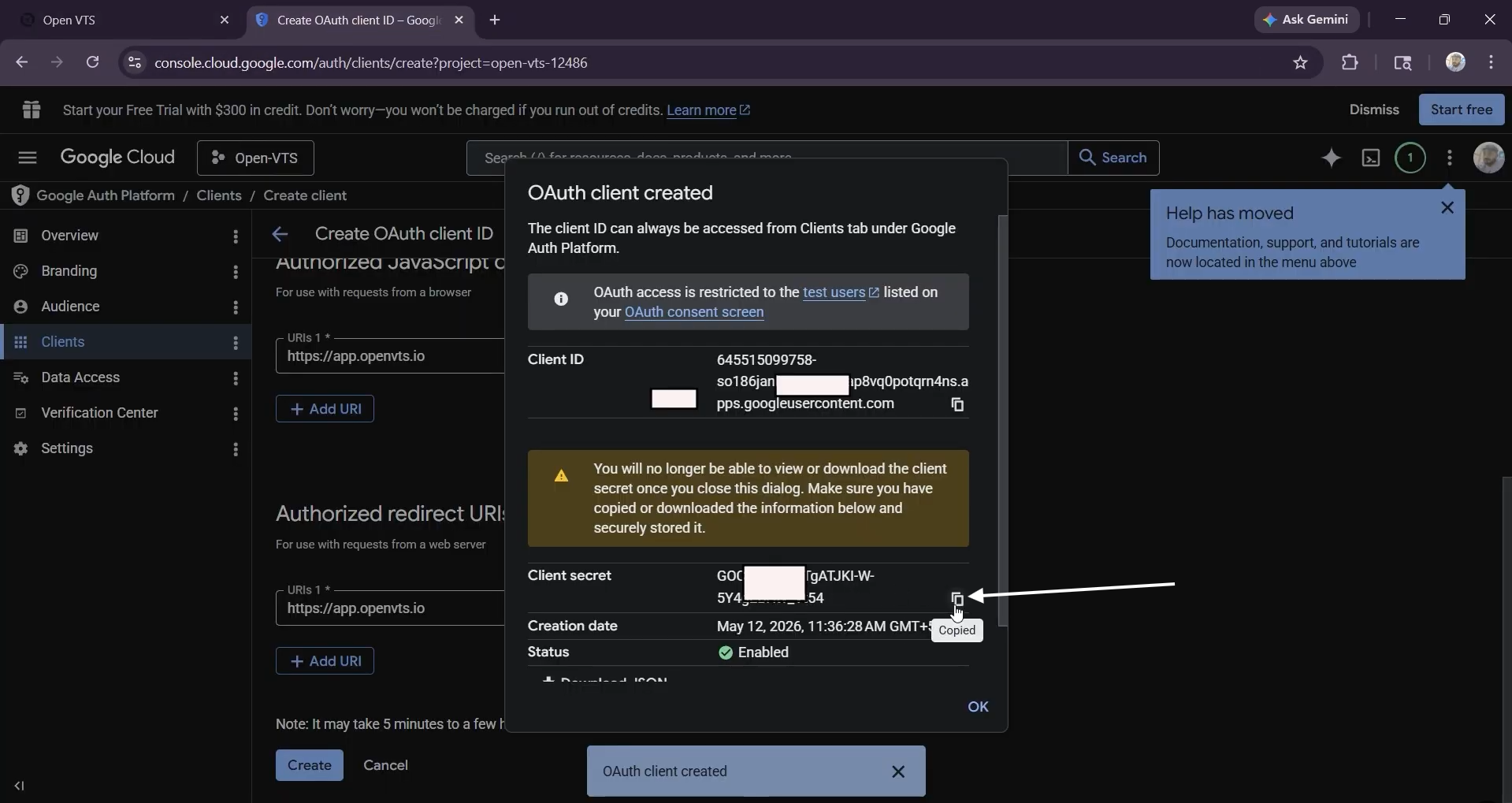Close the Help has moved popup
Screen dimensions: 1512x803
1447,207
